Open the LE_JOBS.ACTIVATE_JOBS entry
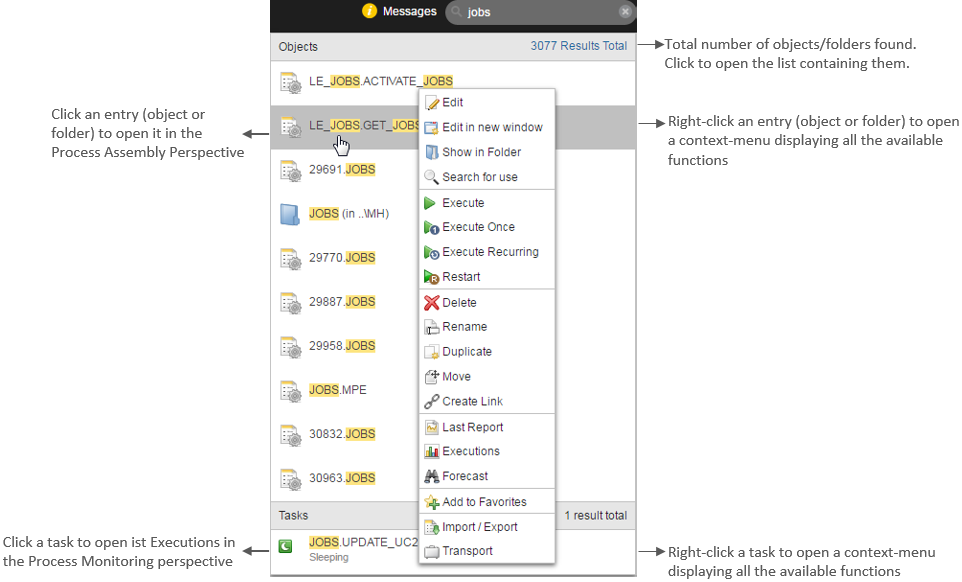962x582 pixels. click(381, 81)
